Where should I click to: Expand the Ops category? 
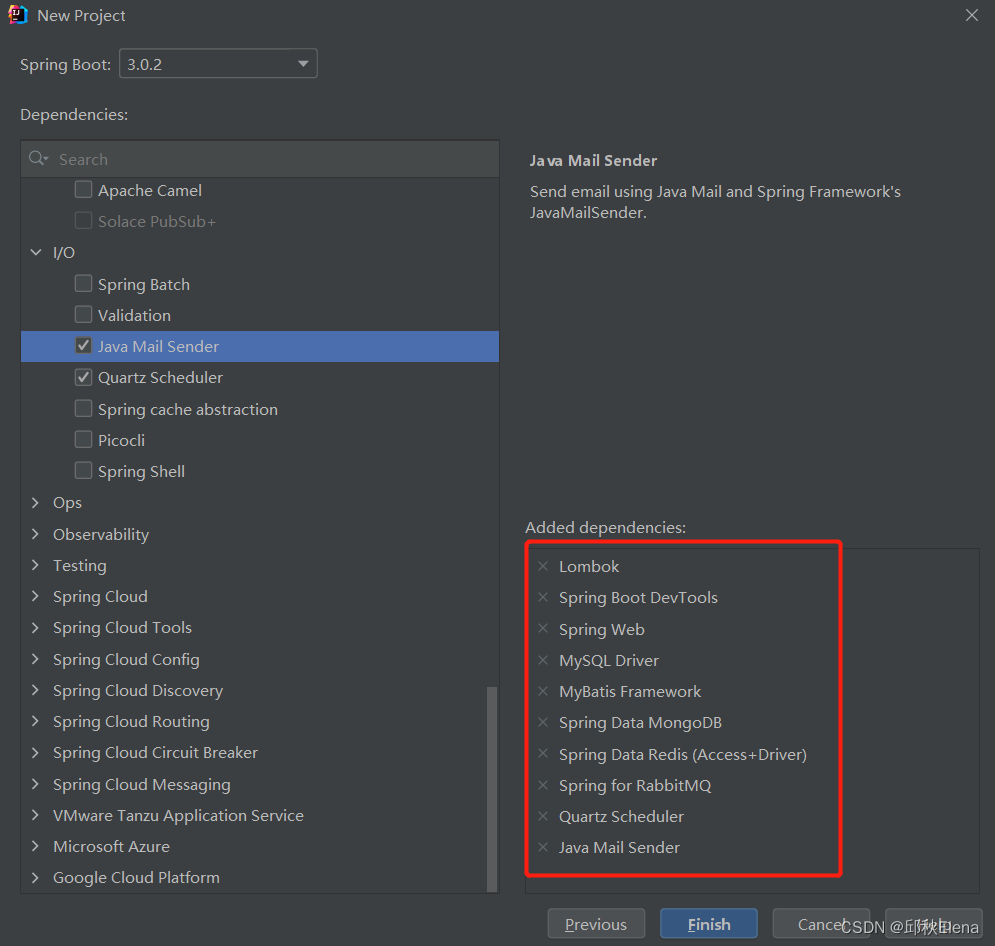(x=36, y=503)
